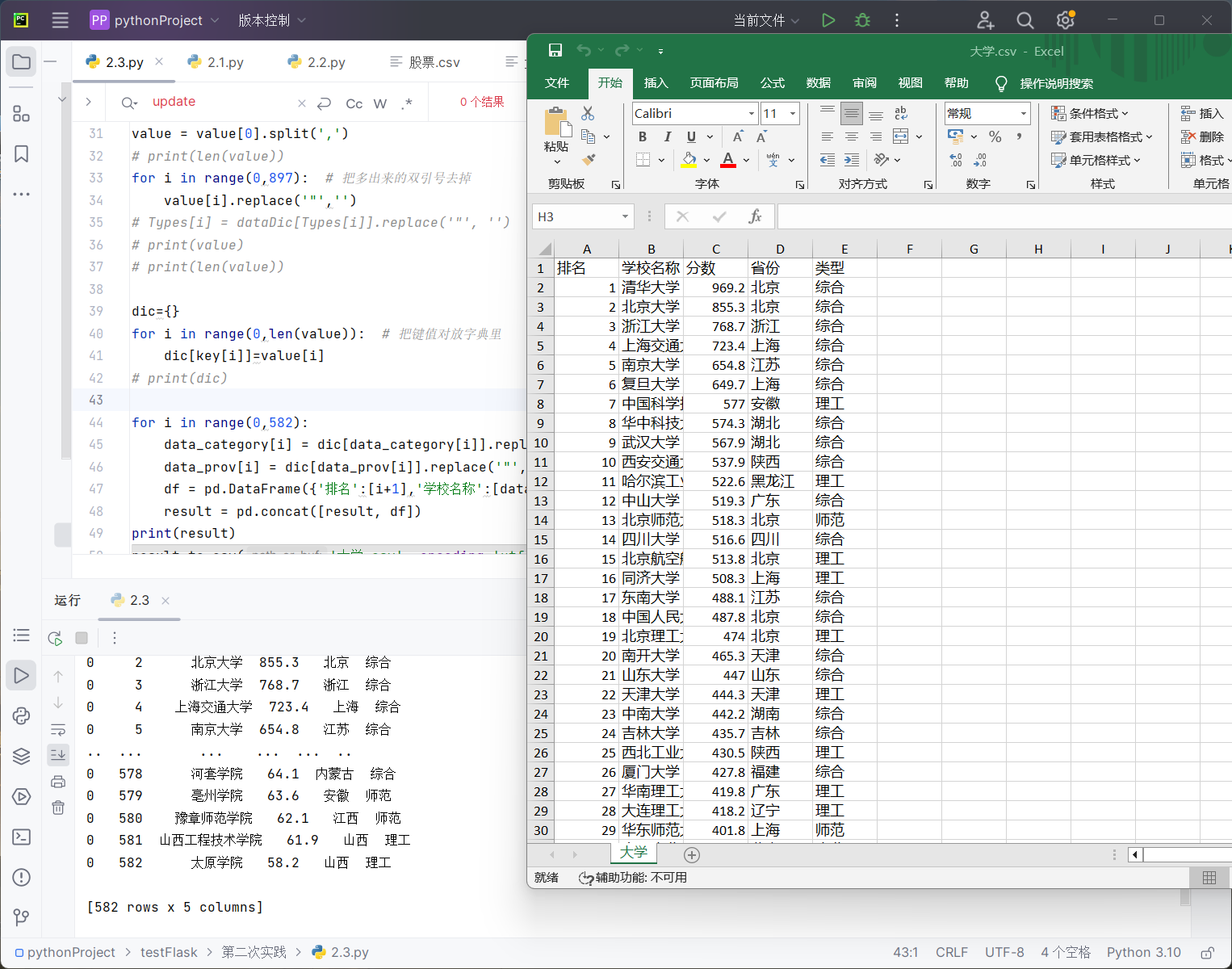Image resolution: width=1232 pixels, height=969 pixels.
Task: Click Python 3.10 interpreter in status bar
Action: tap(1143, 953)
